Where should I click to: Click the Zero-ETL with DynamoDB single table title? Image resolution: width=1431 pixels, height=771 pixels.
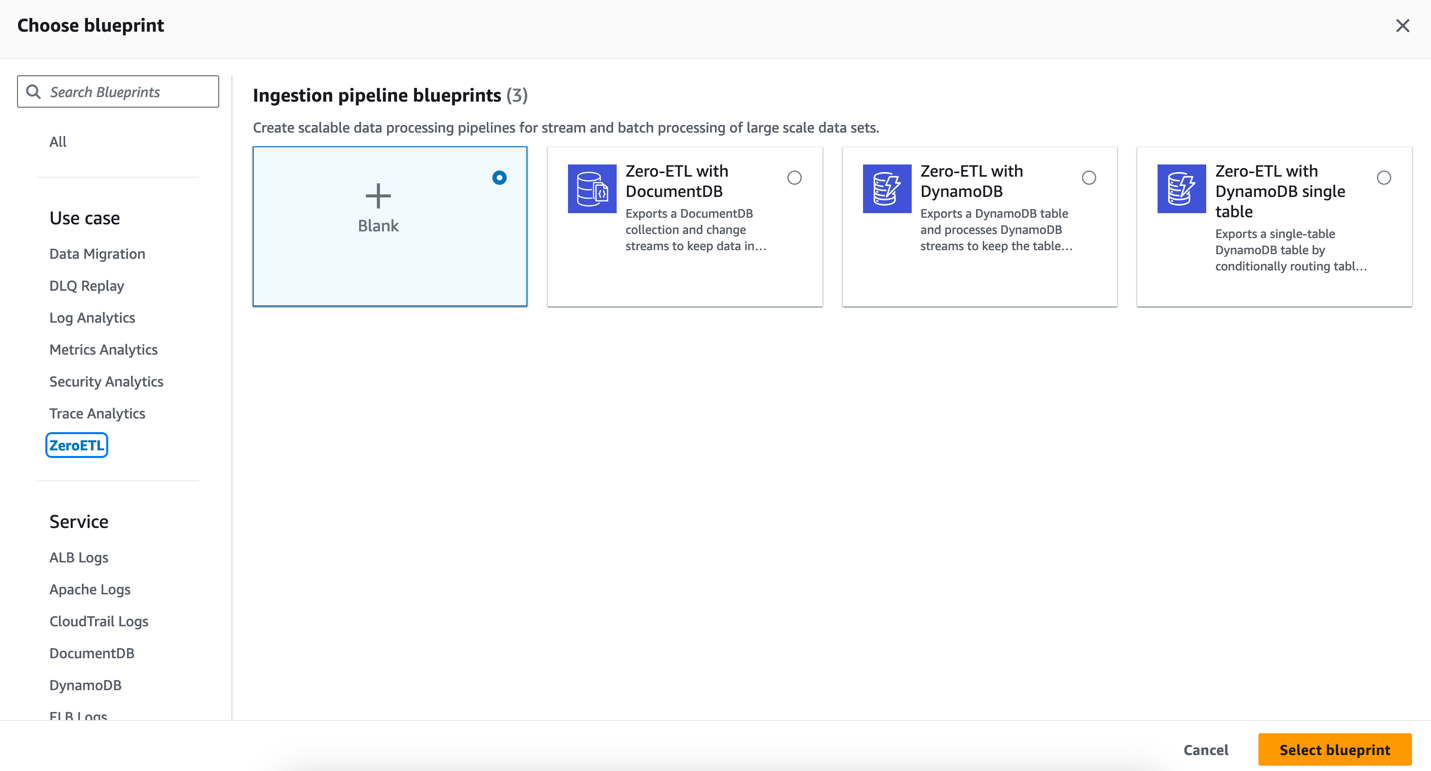[1280, 191]
